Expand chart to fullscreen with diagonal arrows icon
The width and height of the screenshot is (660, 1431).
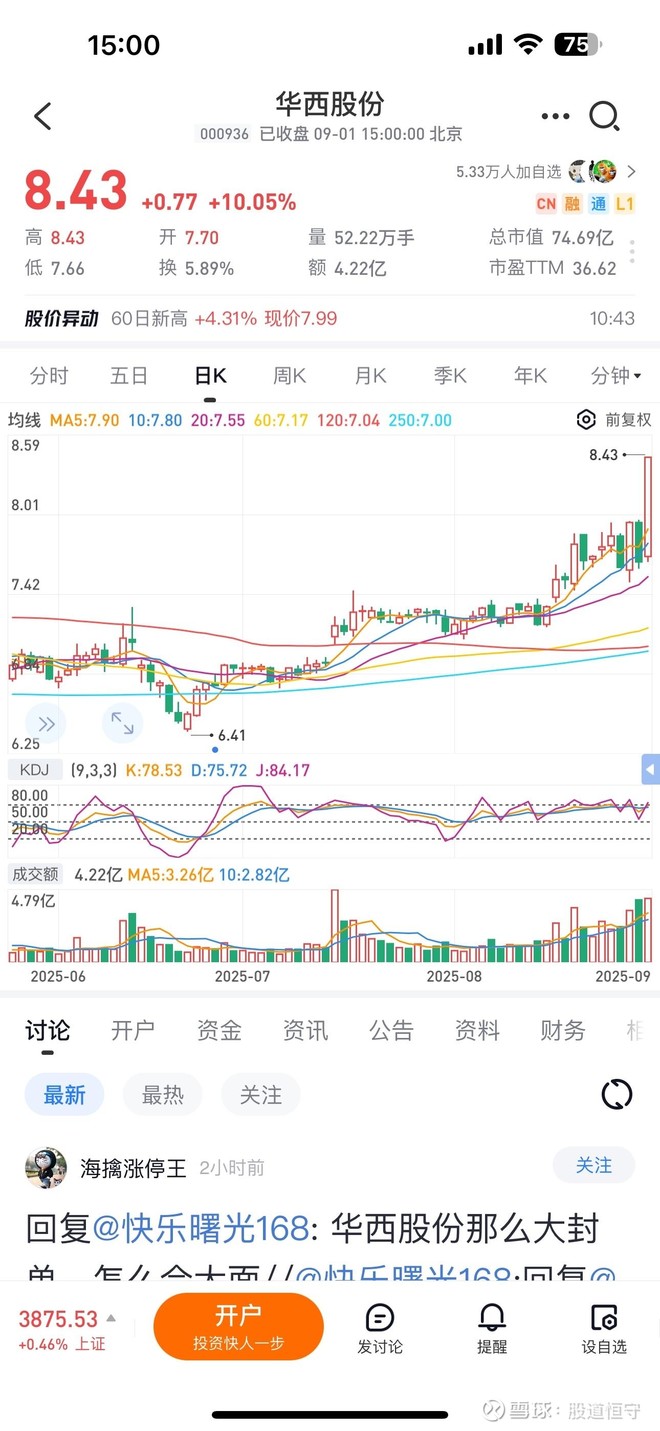(122, 723)
